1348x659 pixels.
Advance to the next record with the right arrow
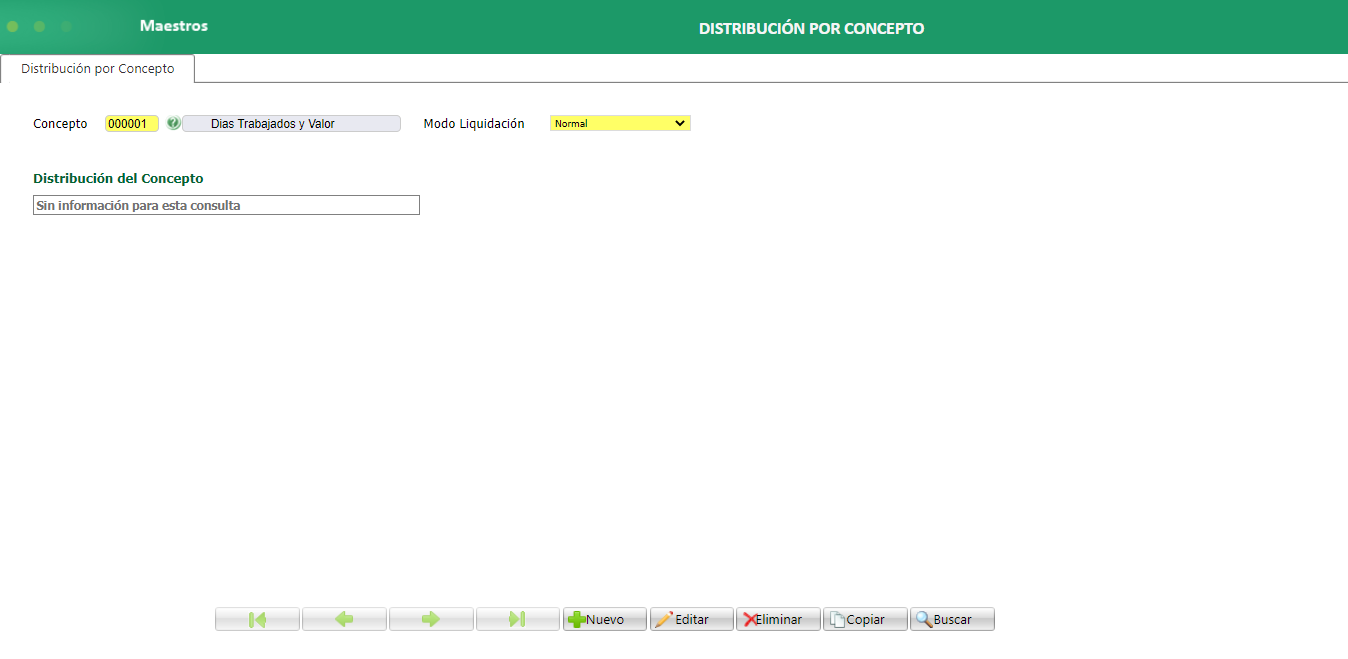(431, 618)
